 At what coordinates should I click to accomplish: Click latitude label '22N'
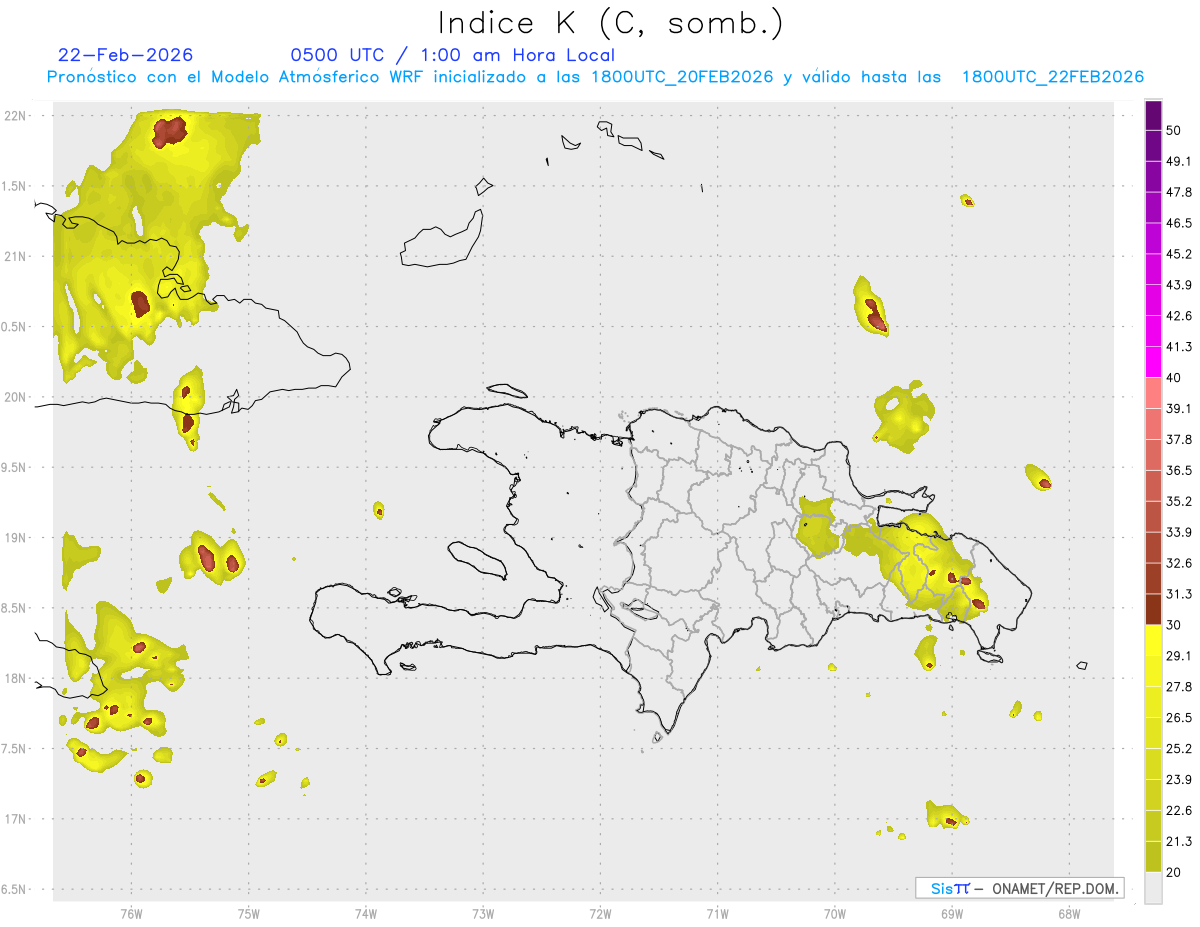[x=17, y=116]
